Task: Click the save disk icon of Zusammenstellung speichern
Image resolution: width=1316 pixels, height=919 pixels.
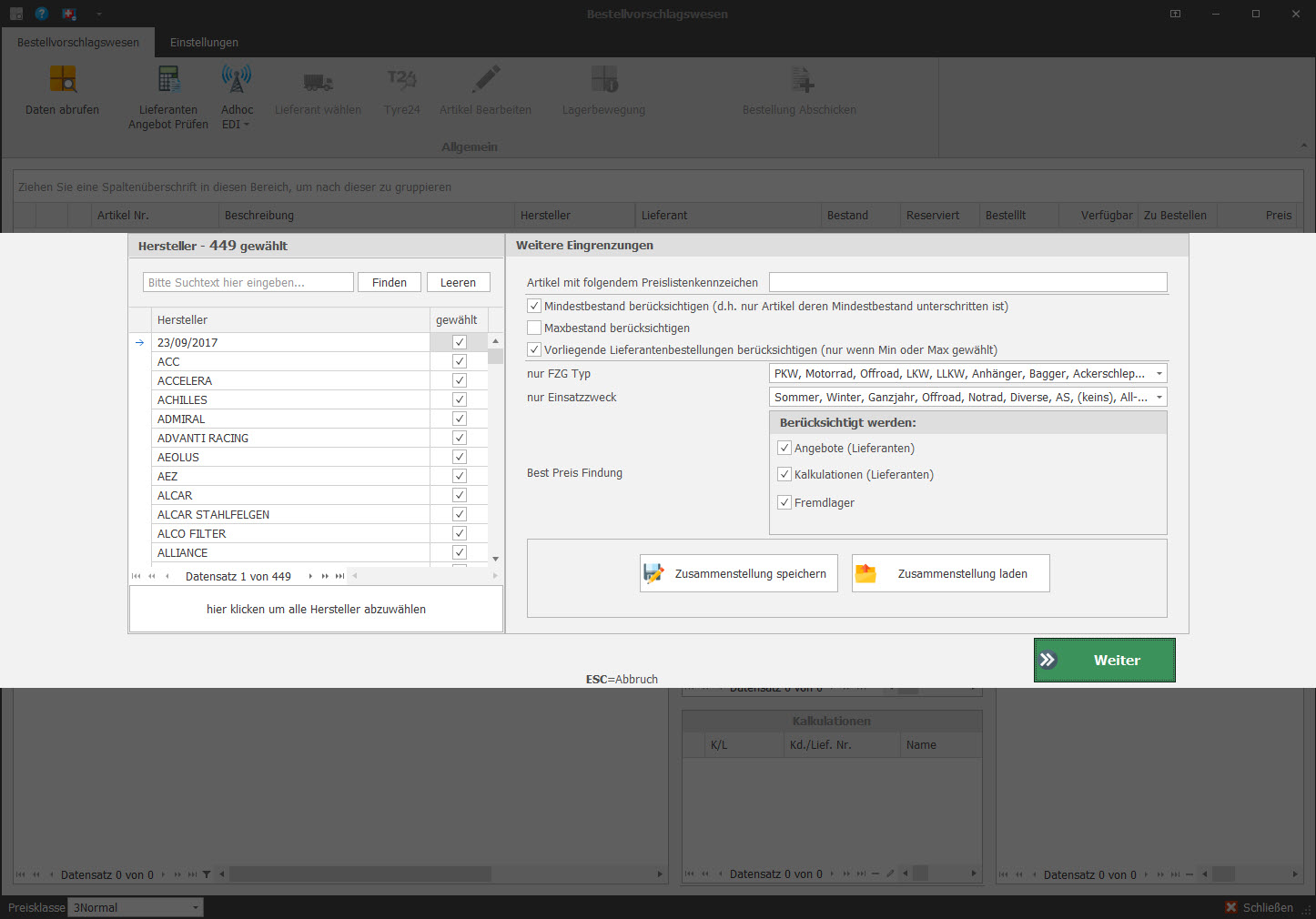Action: (653, 573)
